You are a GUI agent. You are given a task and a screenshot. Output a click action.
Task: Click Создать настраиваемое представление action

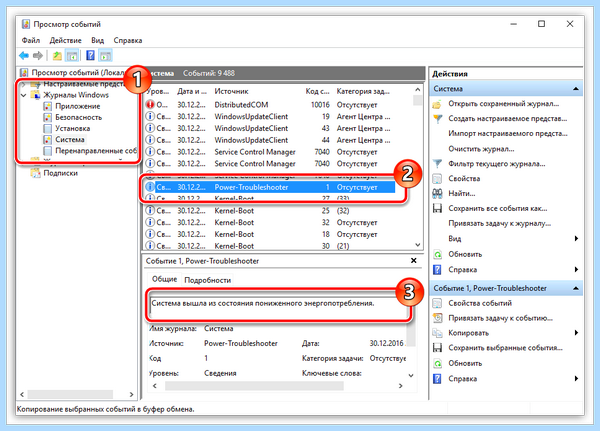pyautogui.click(x=507, y=119)
